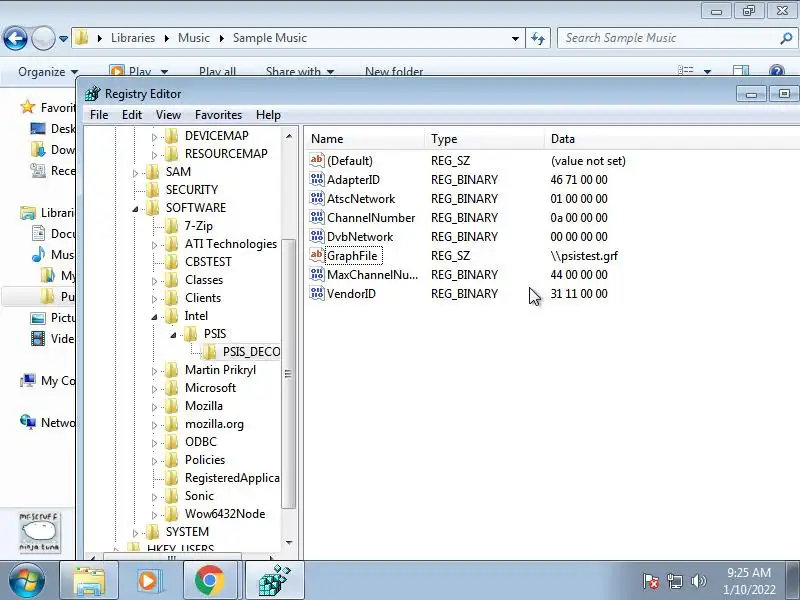Click the SECURITY folder icon in tree
The height and width of the screenshot is (600, 800).
tap(153, 190)
